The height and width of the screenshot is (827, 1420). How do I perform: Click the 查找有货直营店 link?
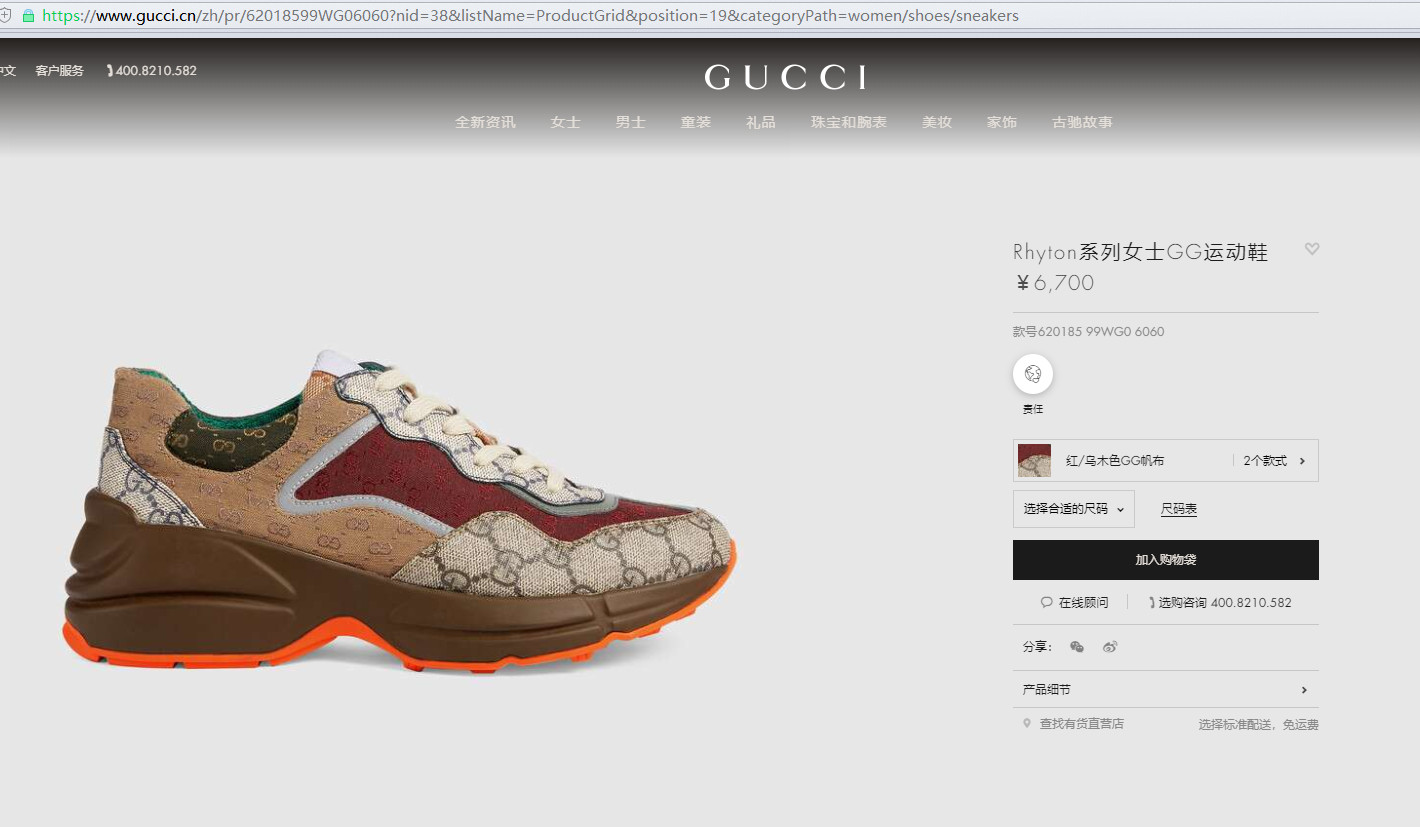[1081, 723]
